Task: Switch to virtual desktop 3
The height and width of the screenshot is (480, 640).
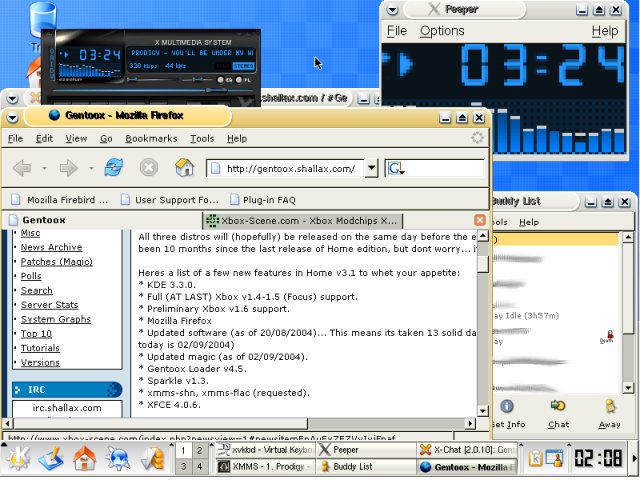Action: [183, 466]
